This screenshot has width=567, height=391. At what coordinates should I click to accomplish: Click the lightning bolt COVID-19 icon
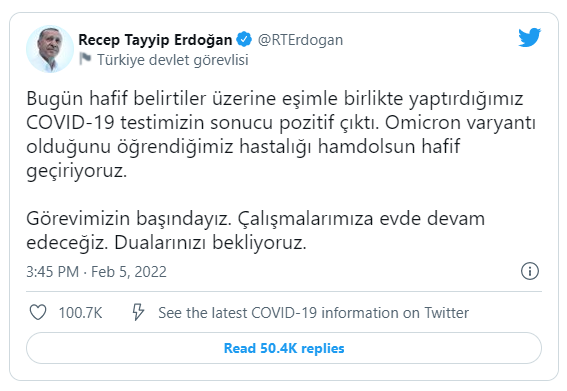138,312
